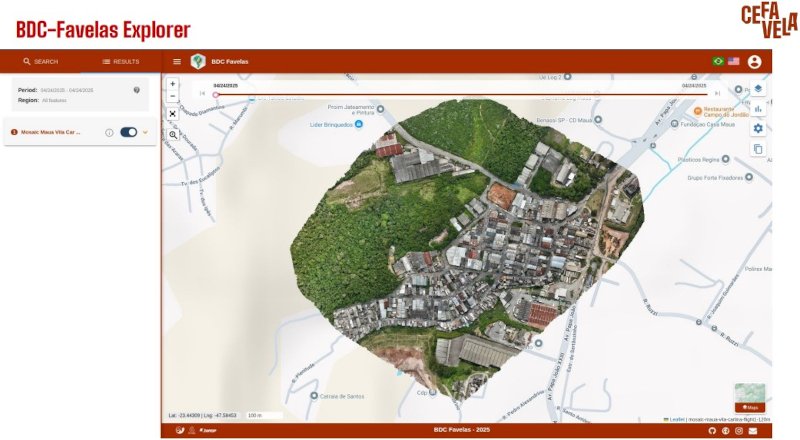Zoom out on the map
Viewport: 800px width, 440px height.
pos(173,96)
